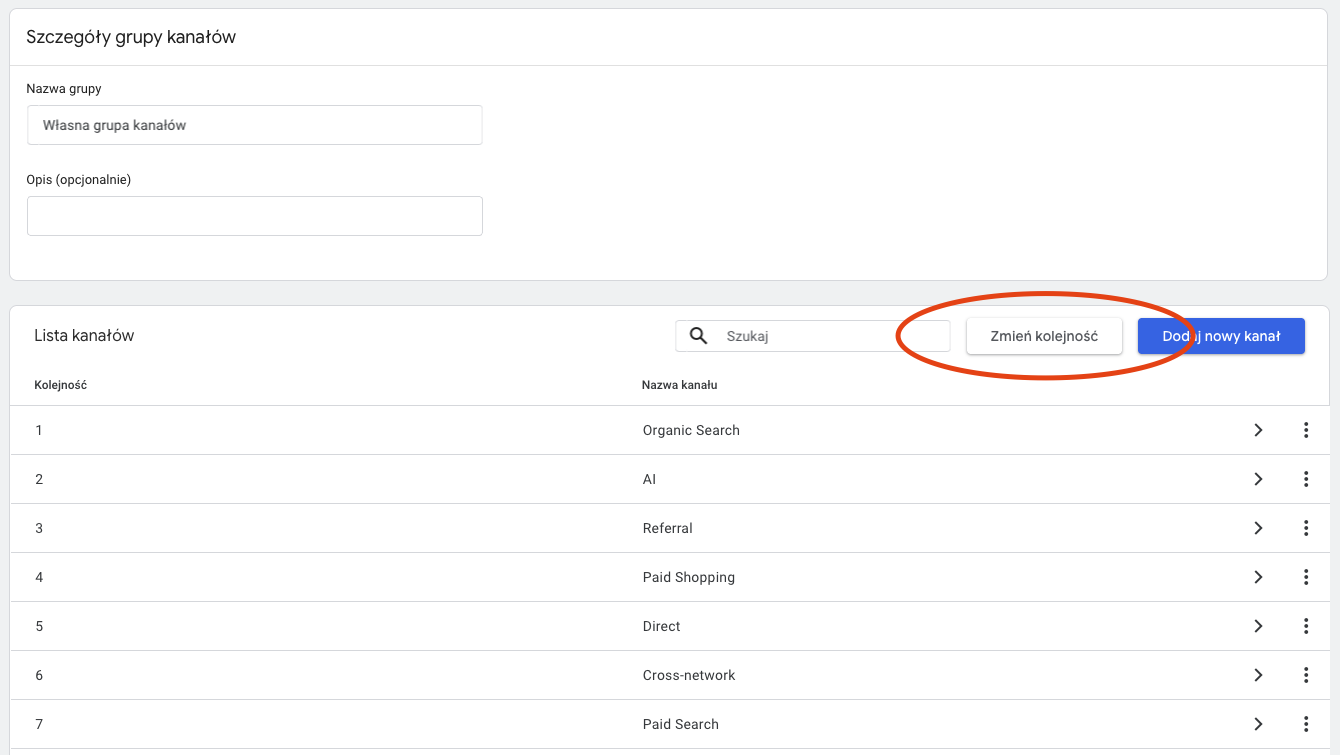Expand the Cross-network channel chevron
1340x755 pixels.
pyautogui.click(x=1258, y=675)
